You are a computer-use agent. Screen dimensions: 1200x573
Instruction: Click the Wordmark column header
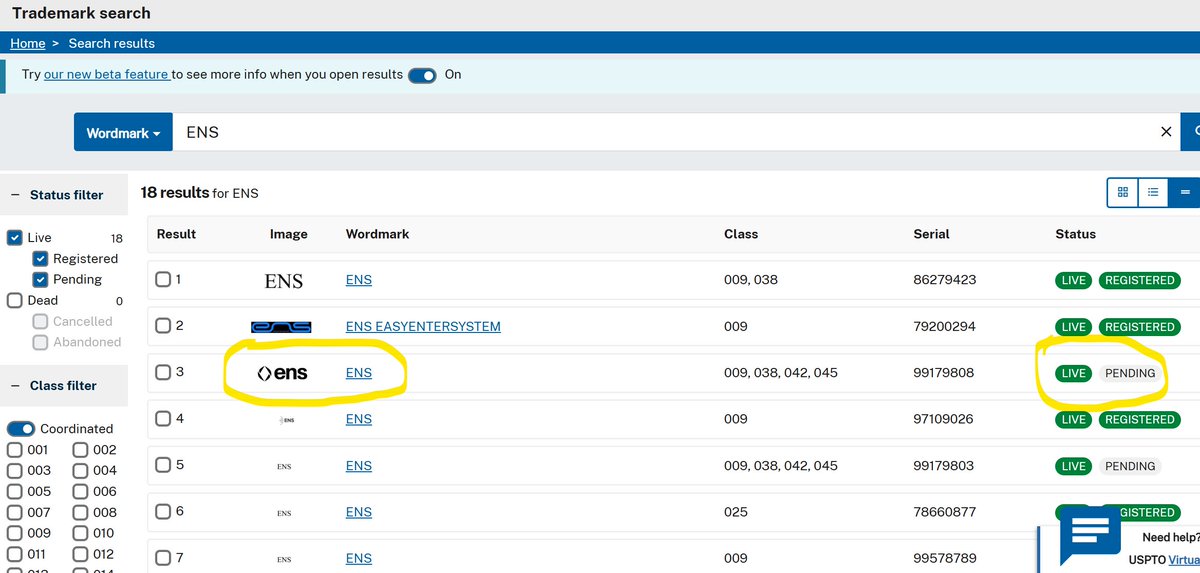coord(377,234)
